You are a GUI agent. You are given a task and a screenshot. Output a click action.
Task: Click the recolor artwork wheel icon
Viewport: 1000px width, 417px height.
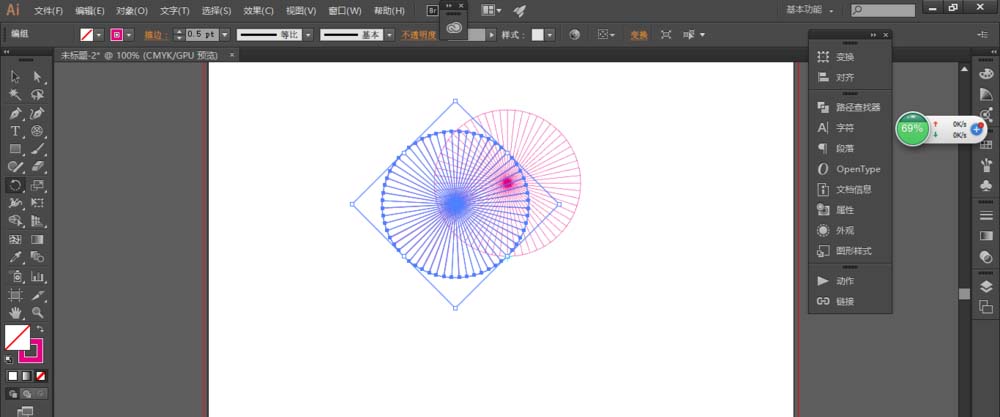575,35
